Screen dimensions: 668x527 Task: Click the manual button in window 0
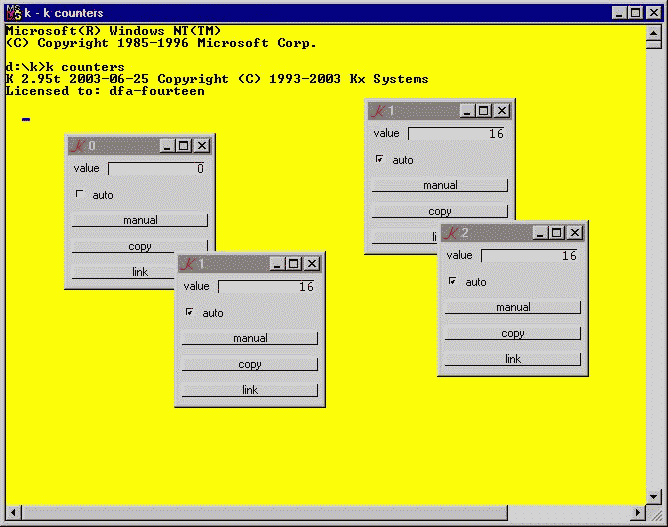coord(140,220)
